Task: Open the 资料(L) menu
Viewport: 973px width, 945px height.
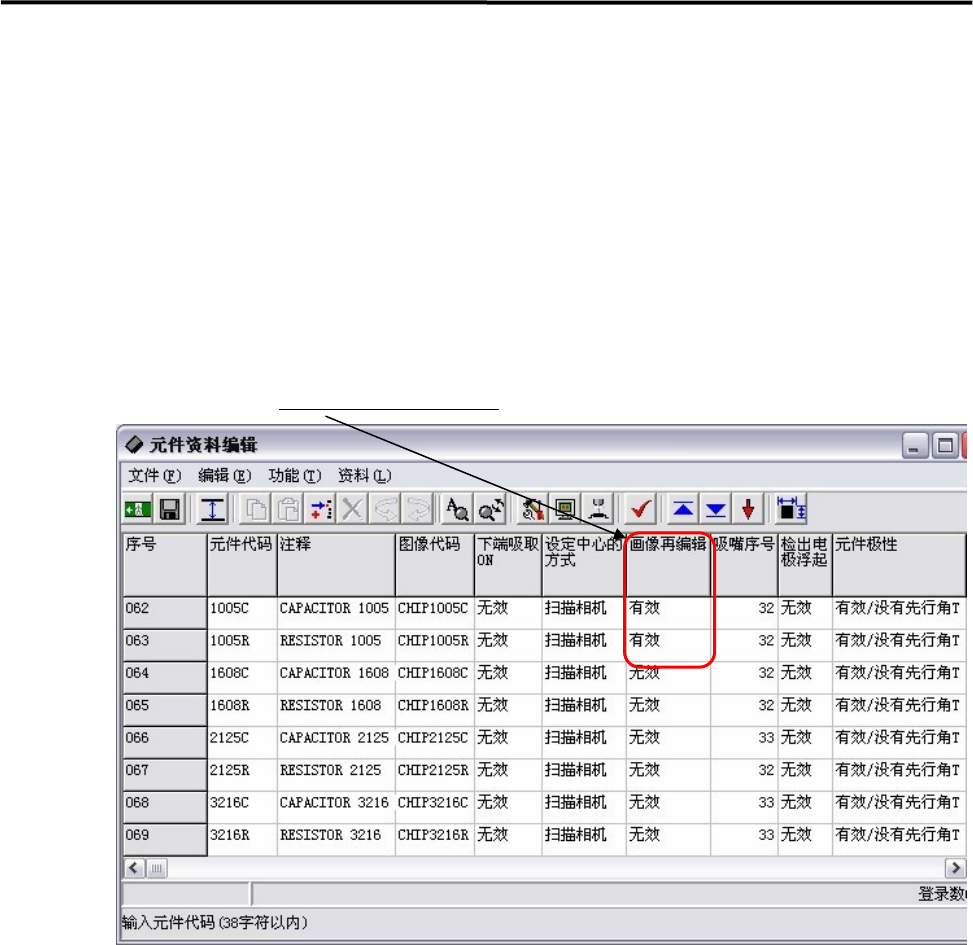Action: (364, 476)
